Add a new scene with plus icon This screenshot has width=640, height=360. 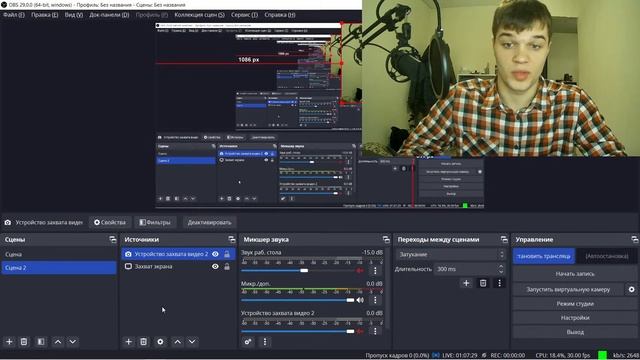pyautogui.click(x=9, y=342)
